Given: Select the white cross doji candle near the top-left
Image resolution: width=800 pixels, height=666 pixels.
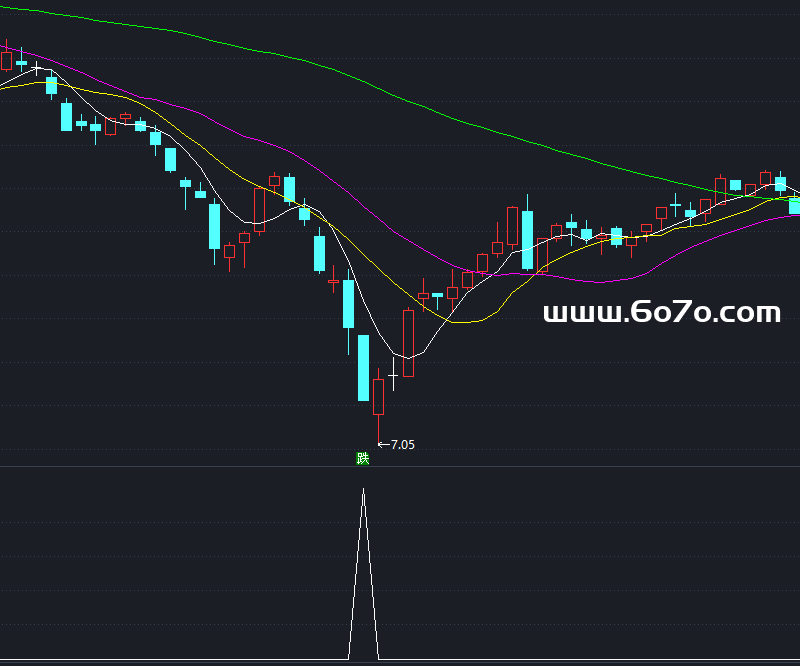Looking at the screenshot, I should 37,68.
